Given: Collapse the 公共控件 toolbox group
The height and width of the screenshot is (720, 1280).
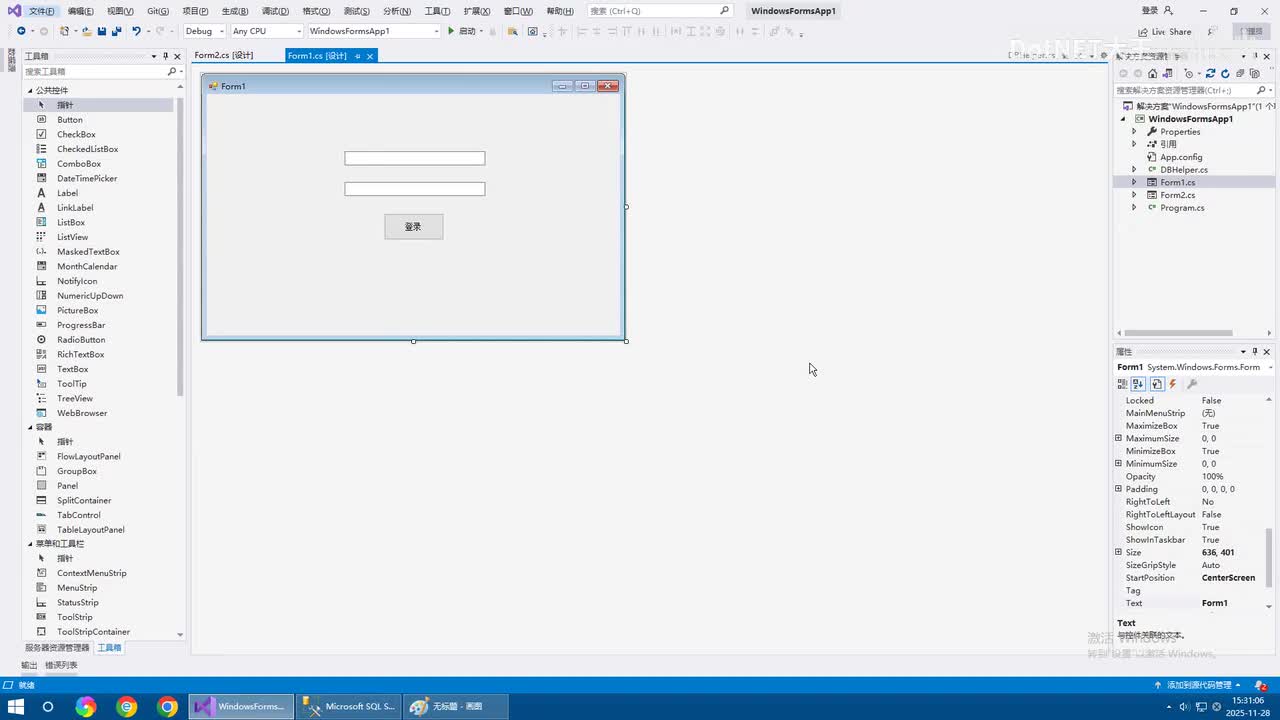Looking at the screenshot, I should point(30,90).
